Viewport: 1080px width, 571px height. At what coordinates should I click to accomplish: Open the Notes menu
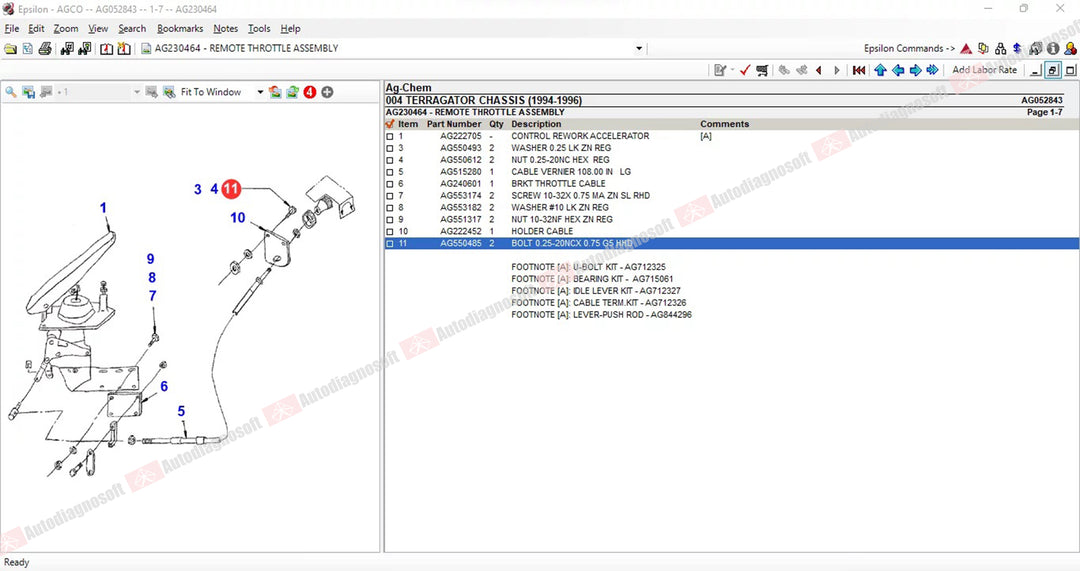coord(225,29)
